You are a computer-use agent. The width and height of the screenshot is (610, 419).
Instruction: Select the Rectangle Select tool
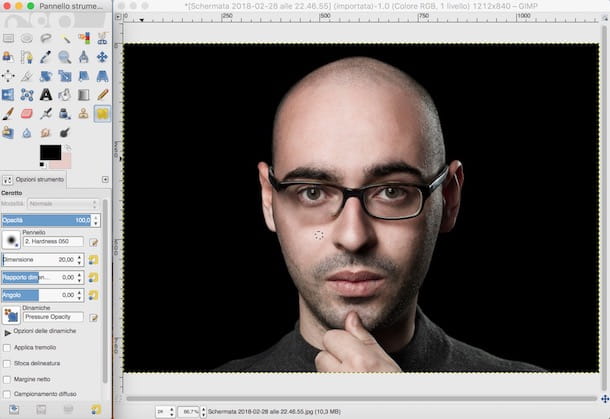9,38
